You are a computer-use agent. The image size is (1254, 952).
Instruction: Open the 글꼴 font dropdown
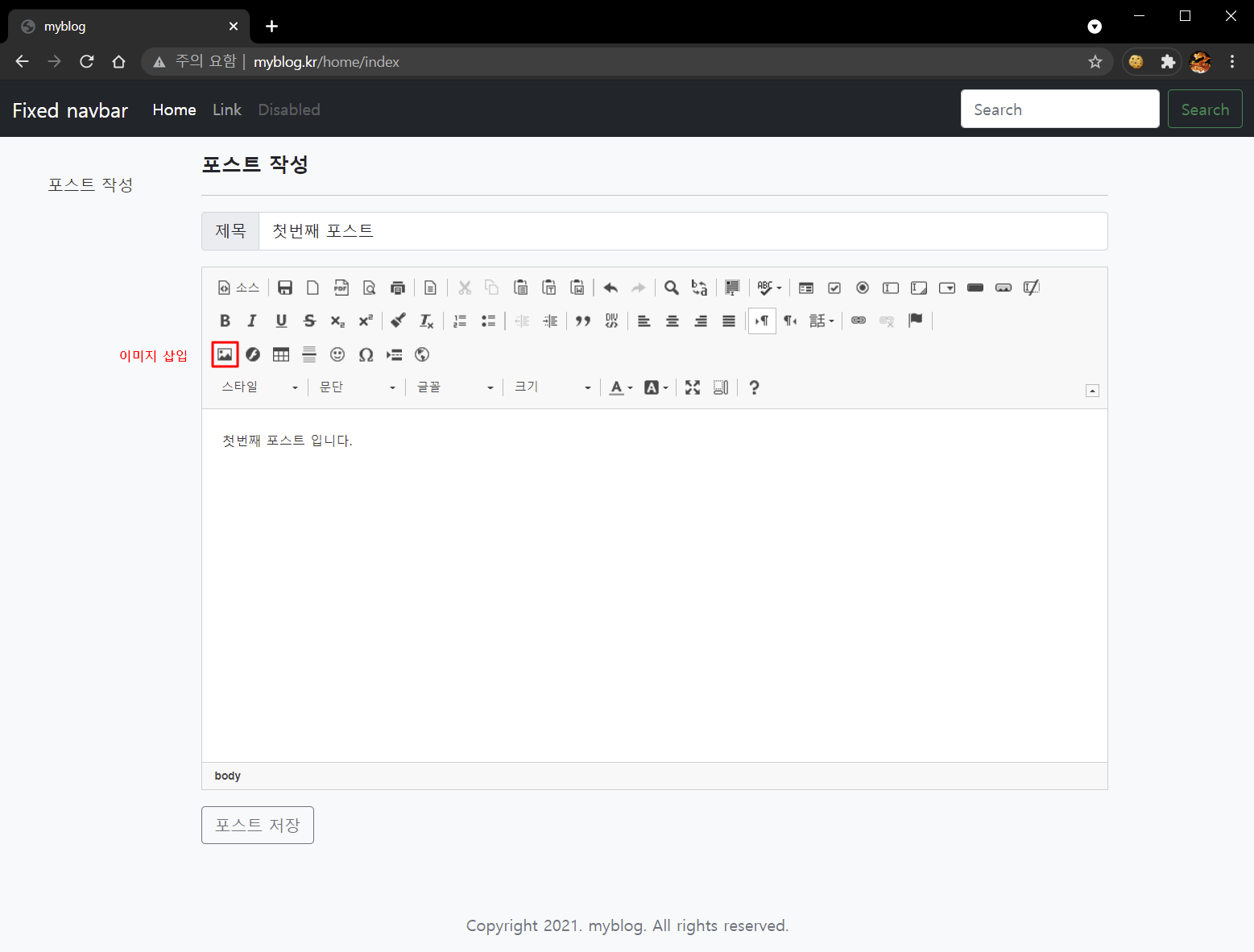coord(454,387)
